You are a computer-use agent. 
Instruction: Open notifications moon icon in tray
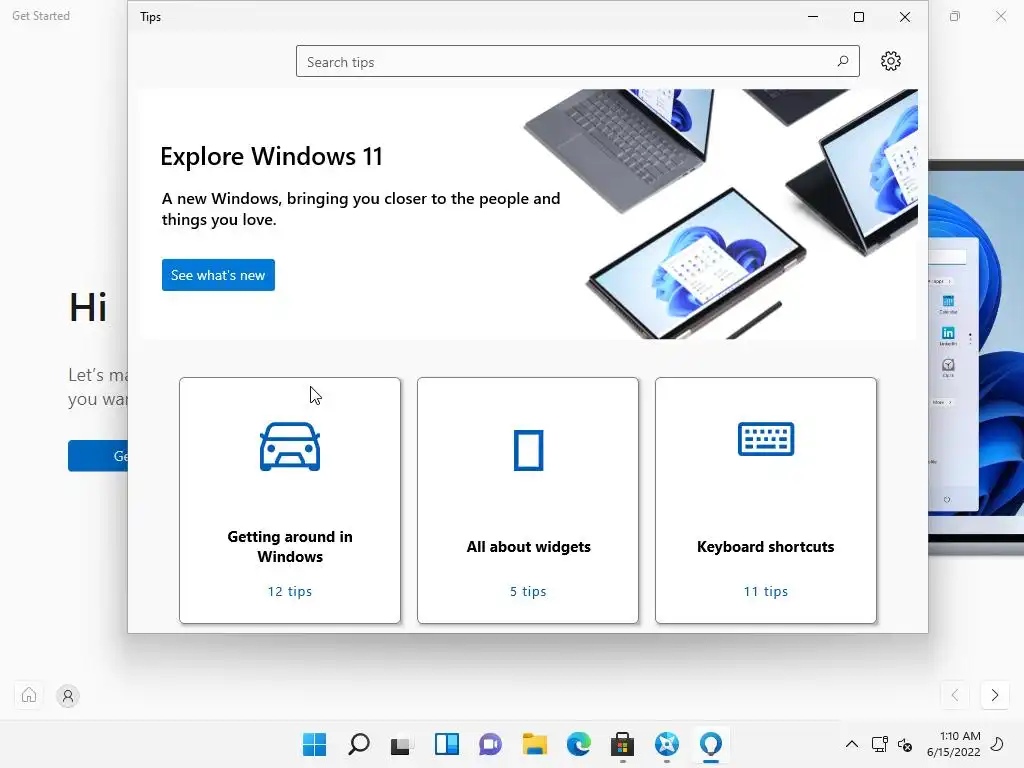(x=997, y=744)
